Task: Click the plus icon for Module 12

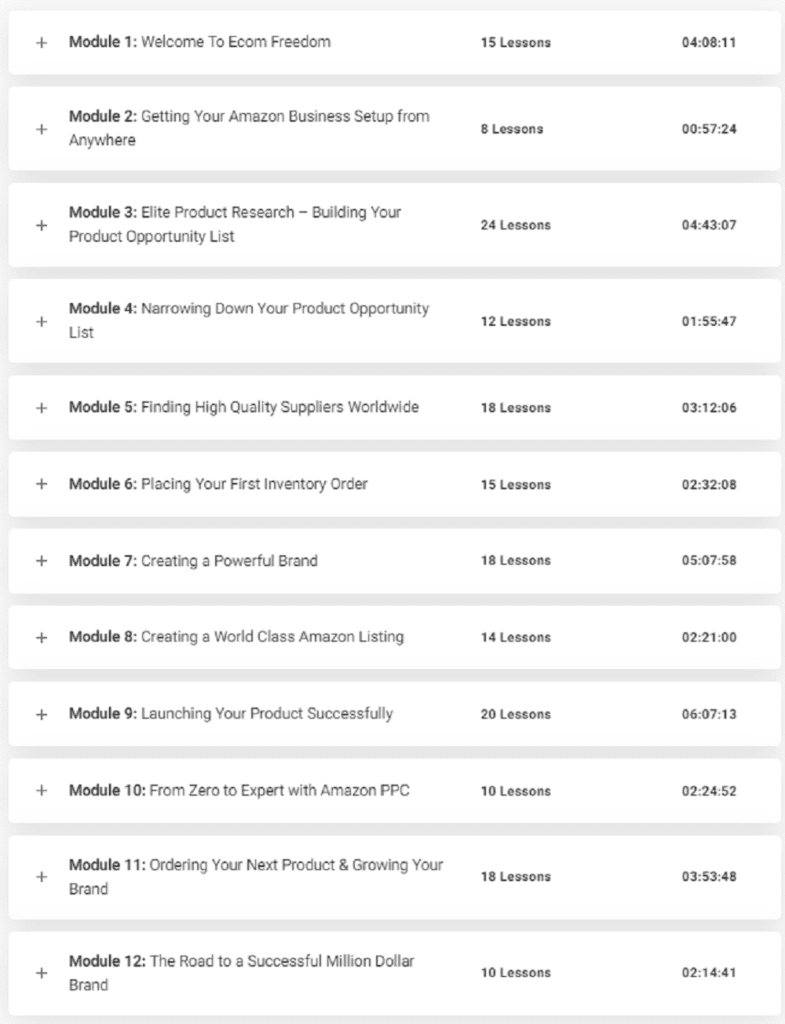Action: [x=41, y=972]
